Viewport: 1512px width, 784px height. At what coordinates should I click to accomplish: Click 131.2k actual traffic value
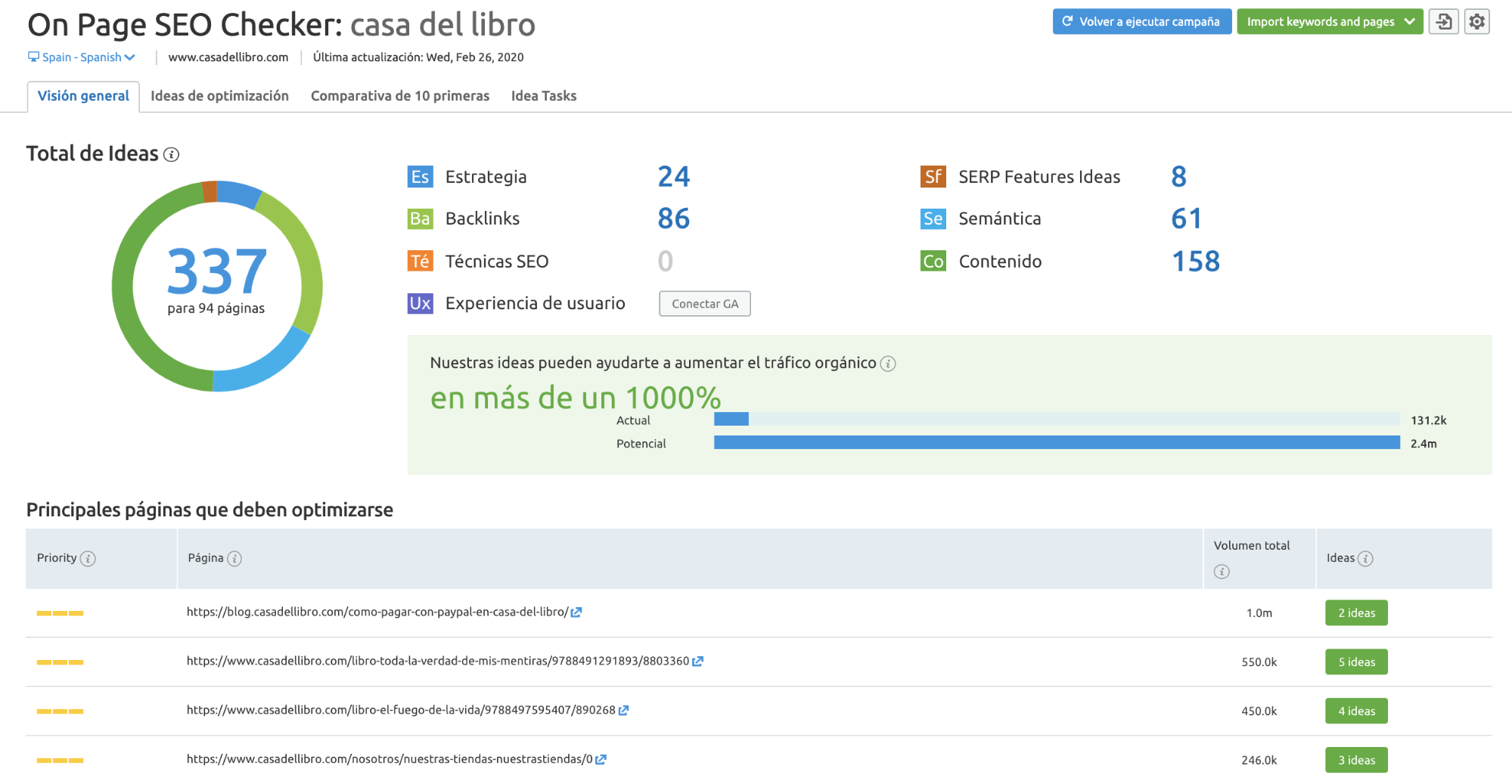[x=1429, y=420]
